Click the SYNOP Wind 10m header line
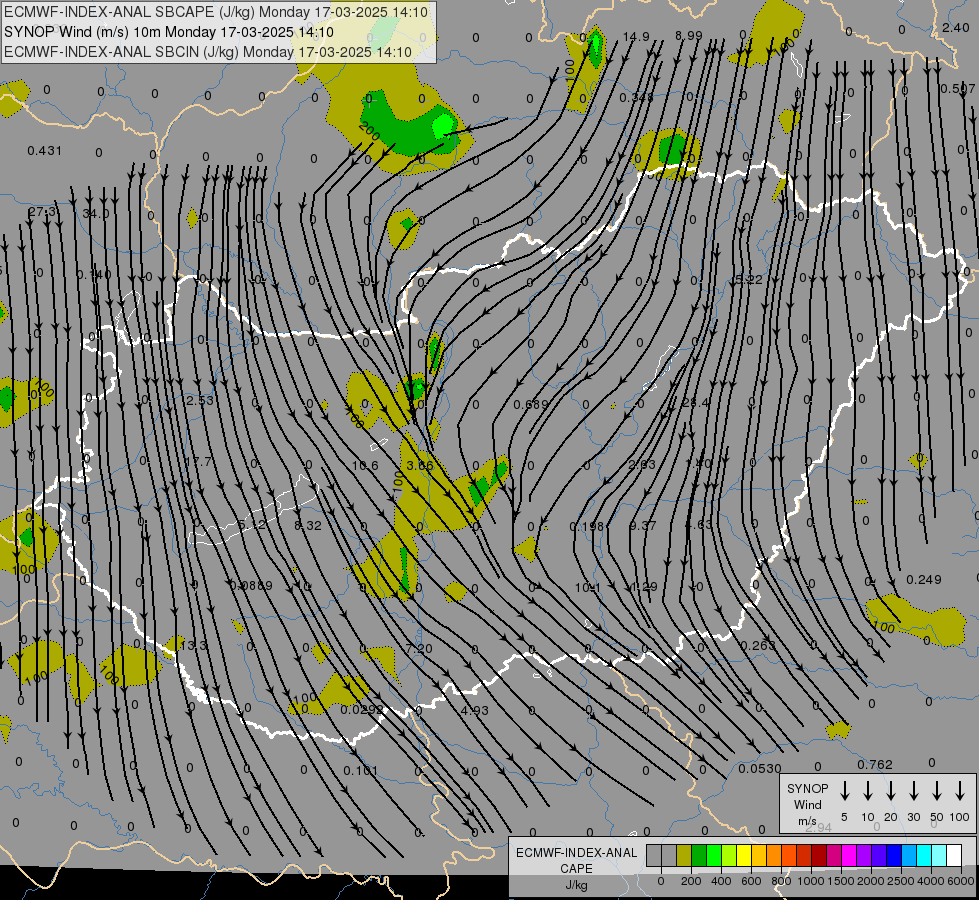Viewport: 979px width, 900px height. click(169, 32)
